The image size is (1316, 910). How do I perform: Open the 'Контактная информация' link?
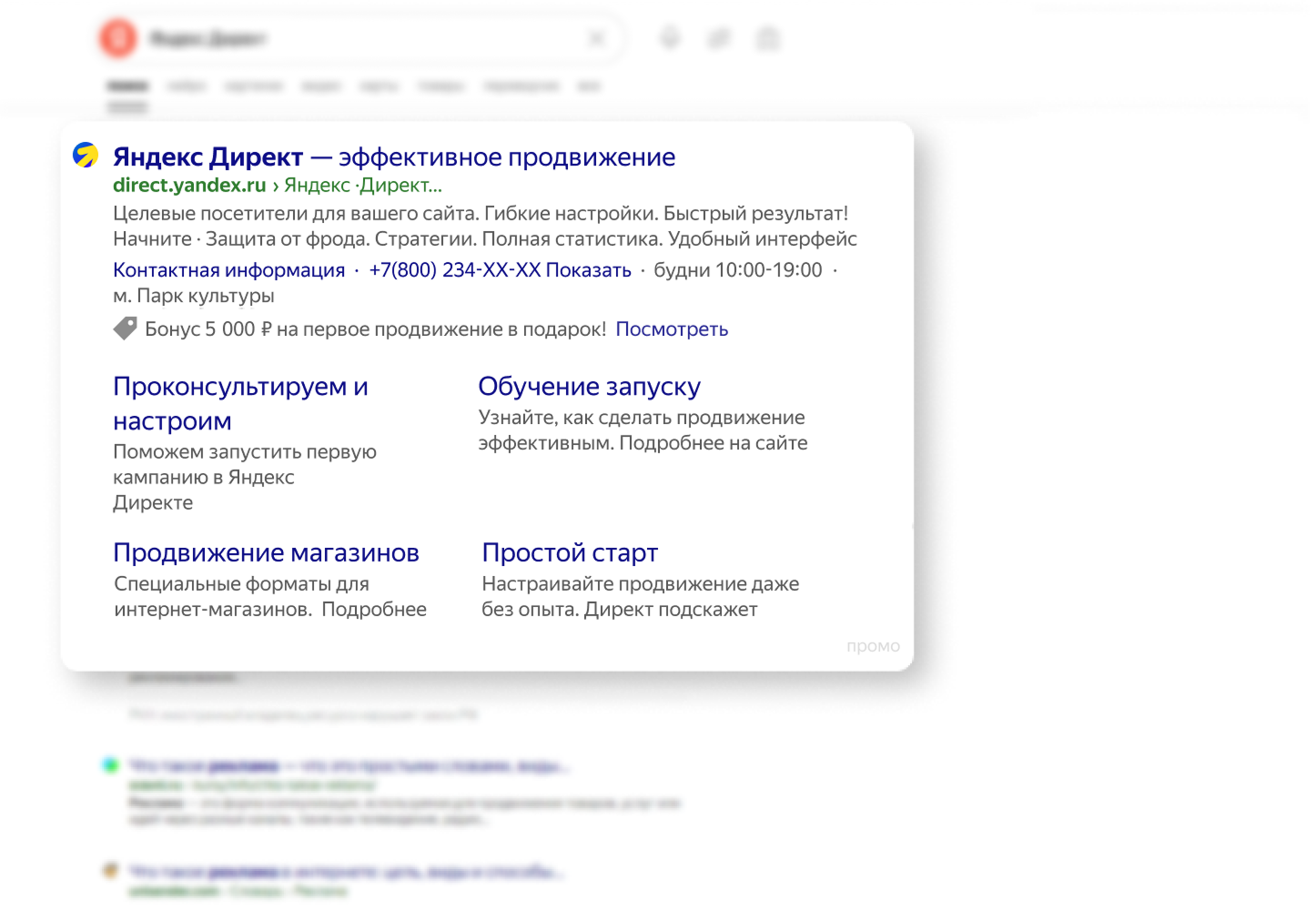(x=228, y=270)
